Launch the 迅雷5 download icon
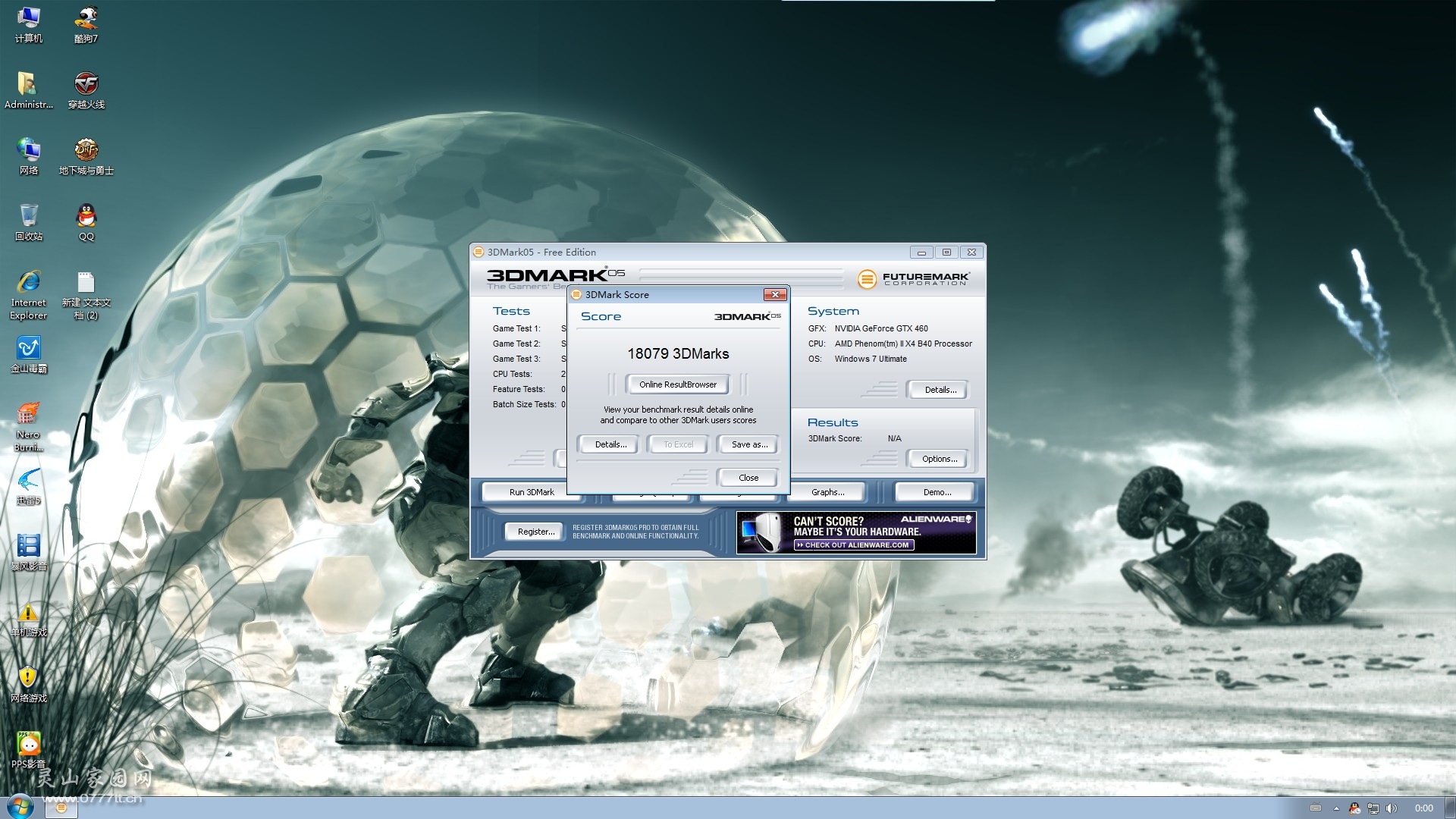1456x819 pixels. point(29,487)
